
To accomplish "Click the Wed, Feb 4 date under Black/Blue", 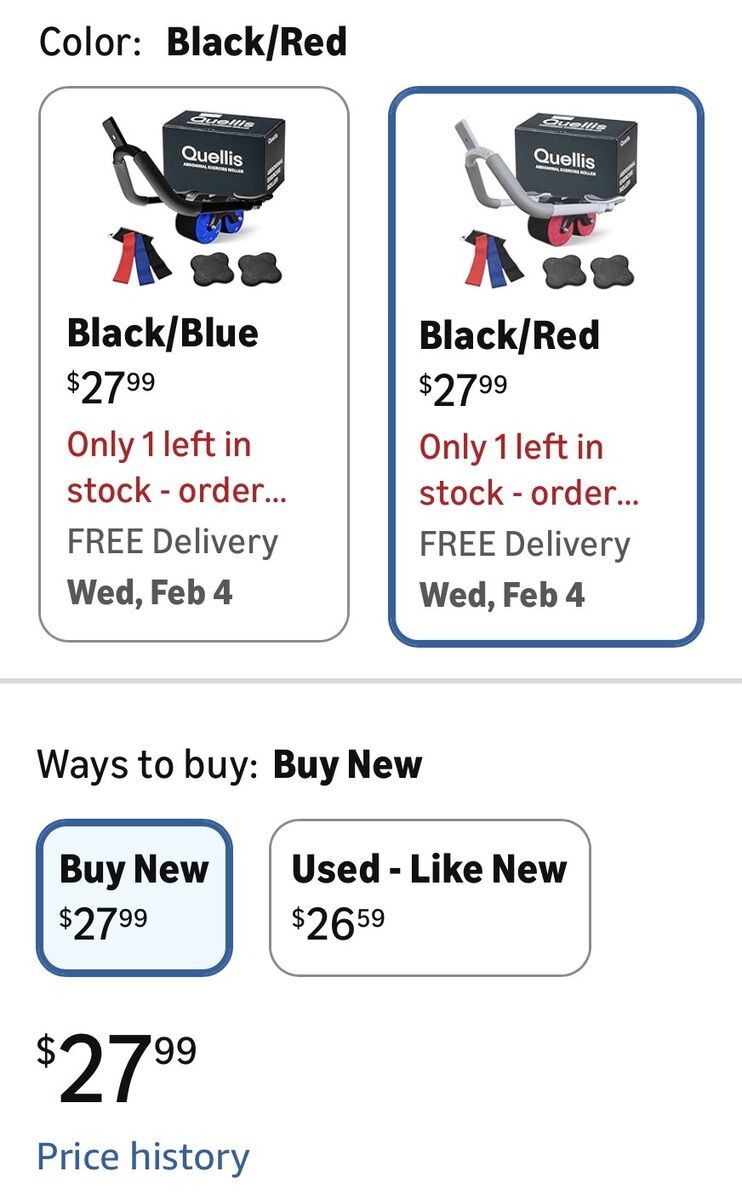I will coord(149,592).
